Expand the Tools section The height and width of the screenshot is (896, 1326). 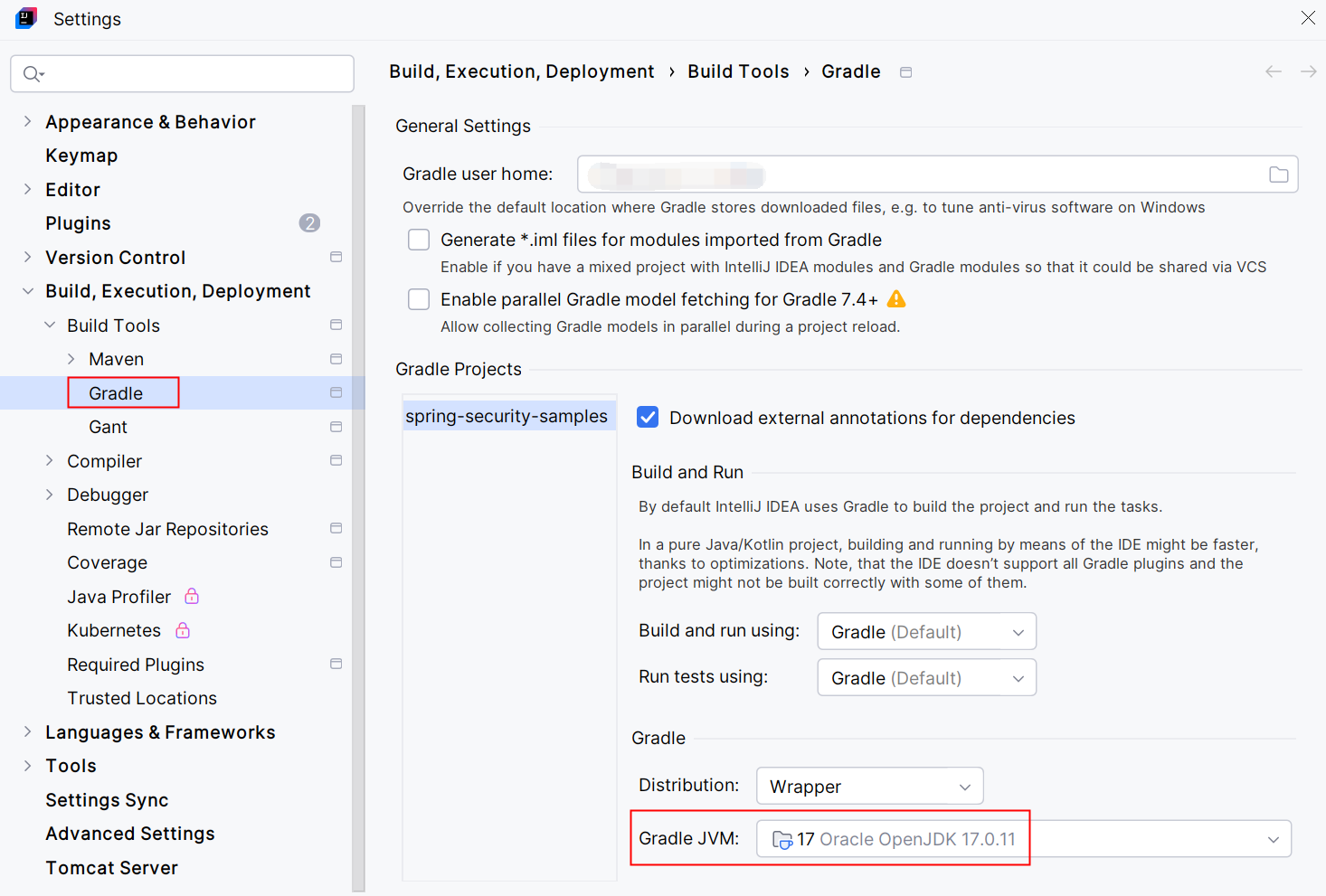pos(27,766)
